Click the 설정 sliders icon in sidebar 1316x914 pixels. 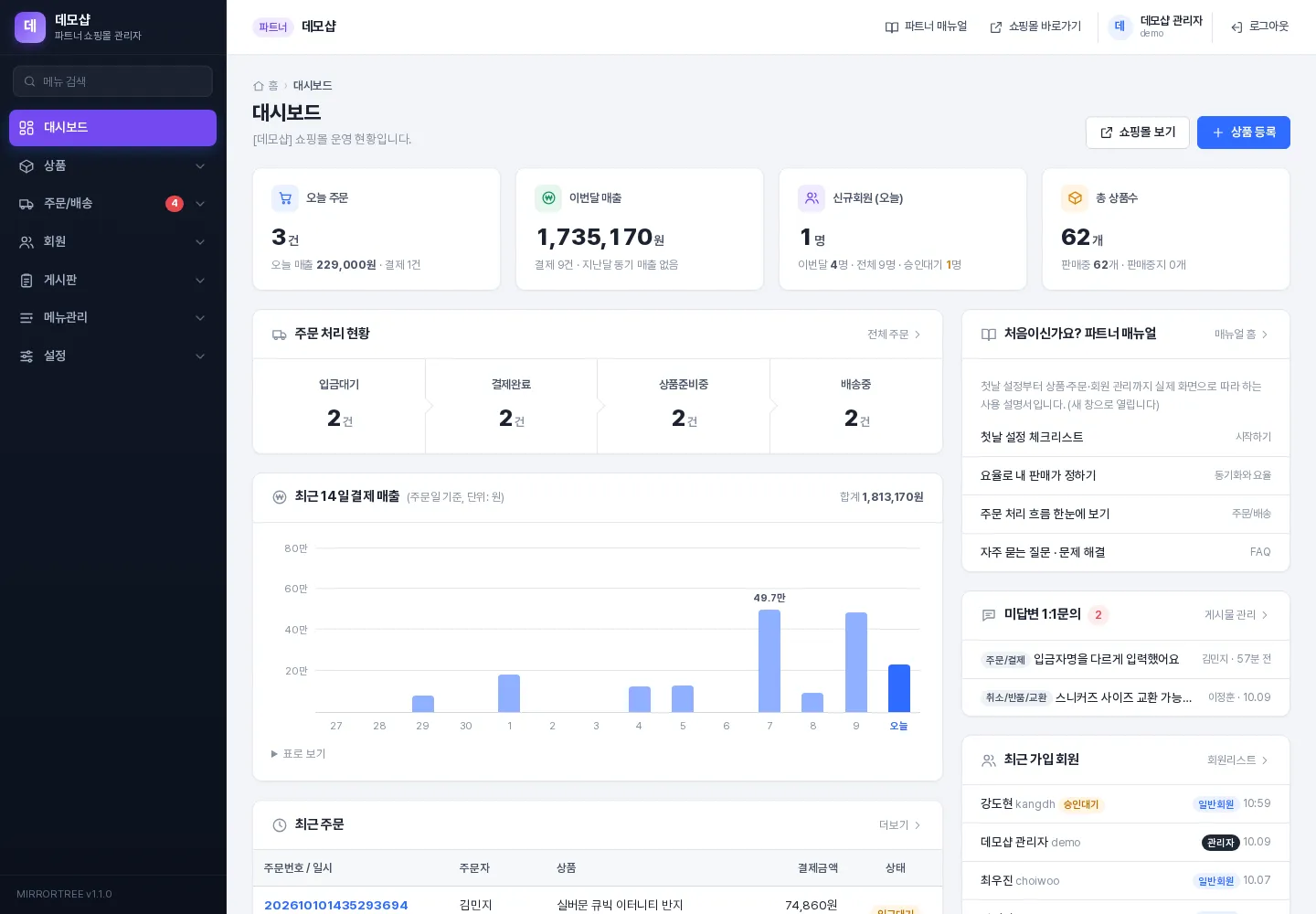[27, 356]
